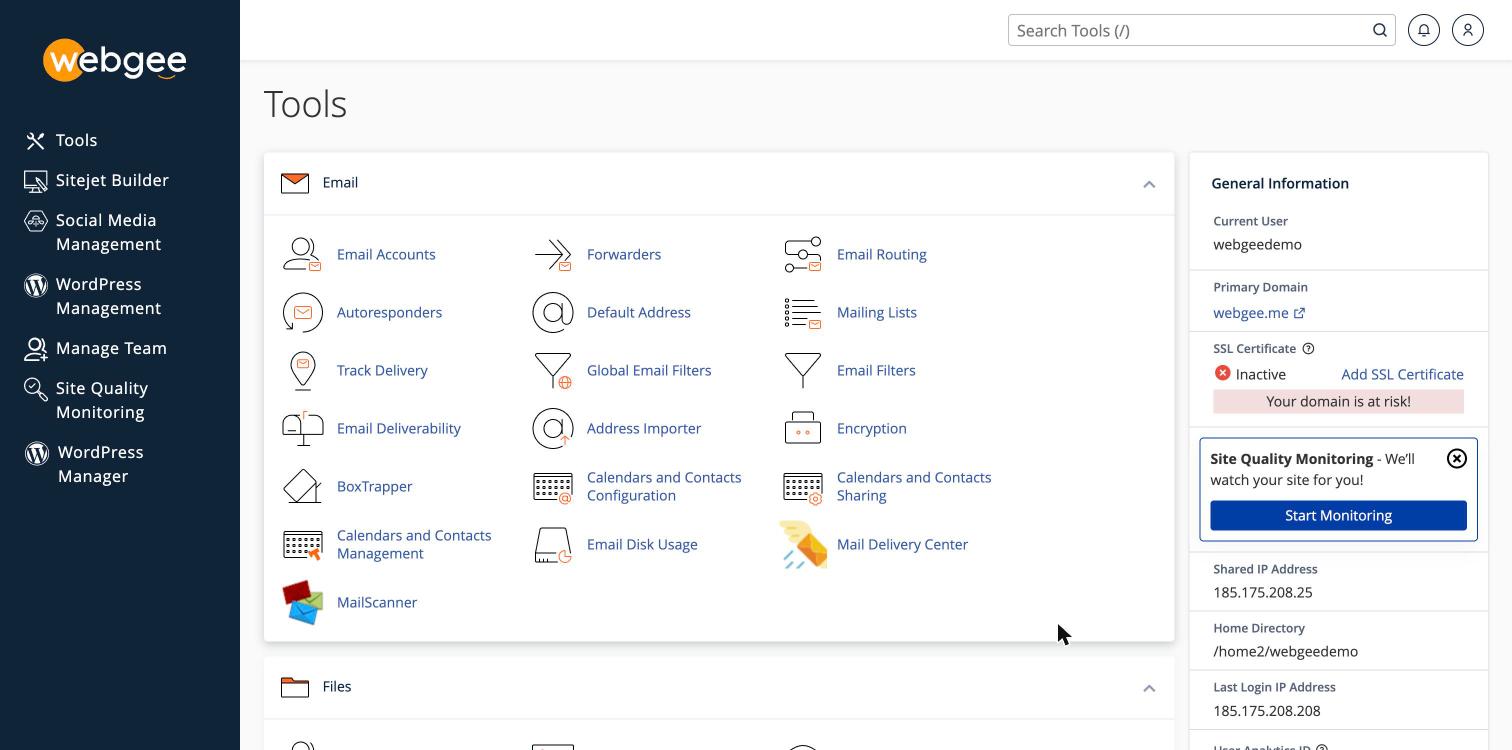The image size is (1512, 750).
Task: Click the MailScanner envelopes icon
Action: 302,602
